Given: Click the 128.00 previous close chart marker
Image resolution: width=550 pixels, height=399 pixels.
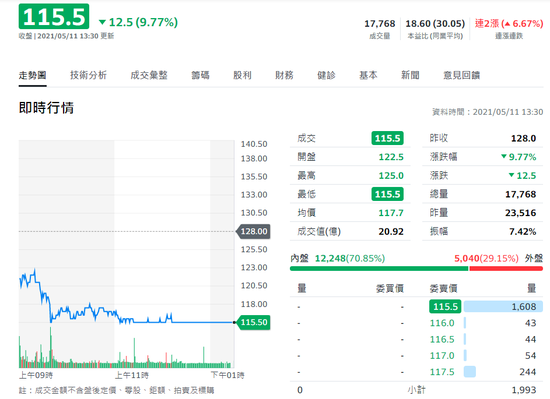Looking at the screenshot, I should click(x=254, y=231).
